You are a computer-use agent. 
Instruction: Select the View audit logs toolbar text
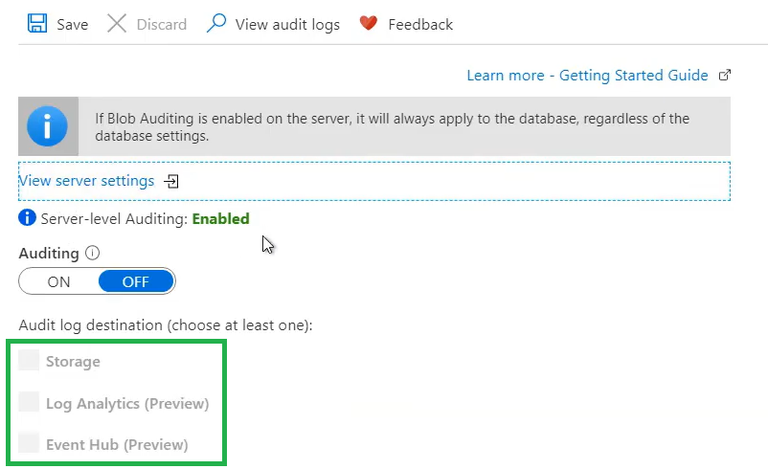[x=287, y=24]
